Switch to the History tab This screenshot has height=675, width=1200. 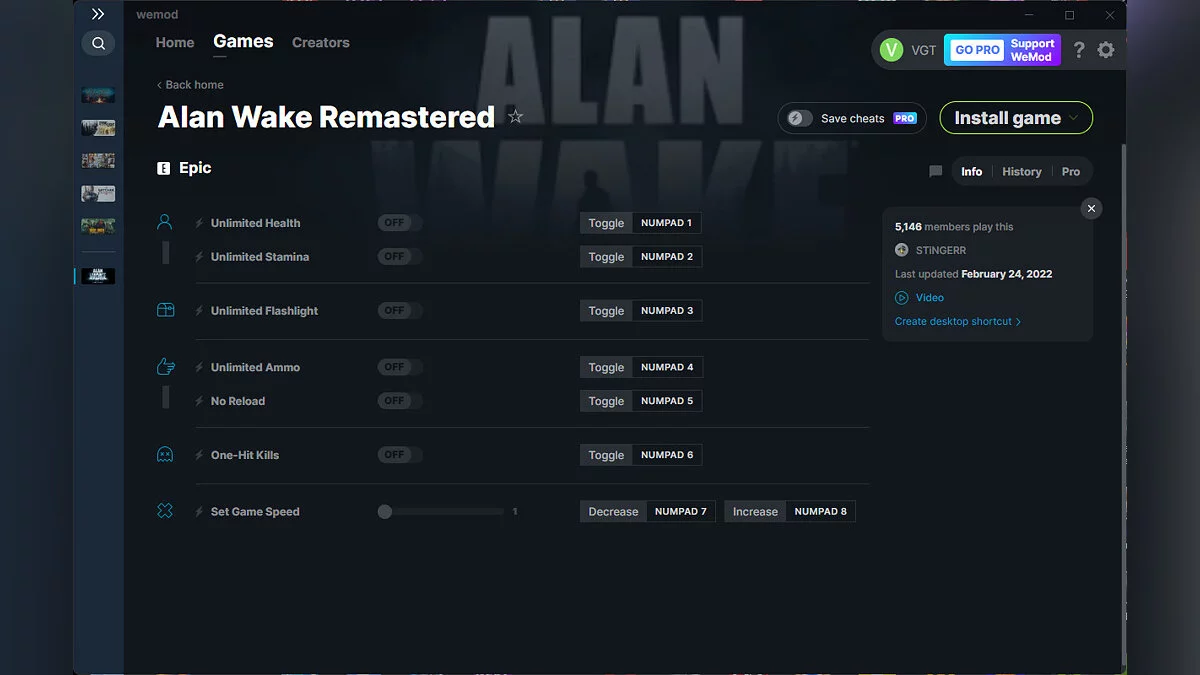(1021, 171)
